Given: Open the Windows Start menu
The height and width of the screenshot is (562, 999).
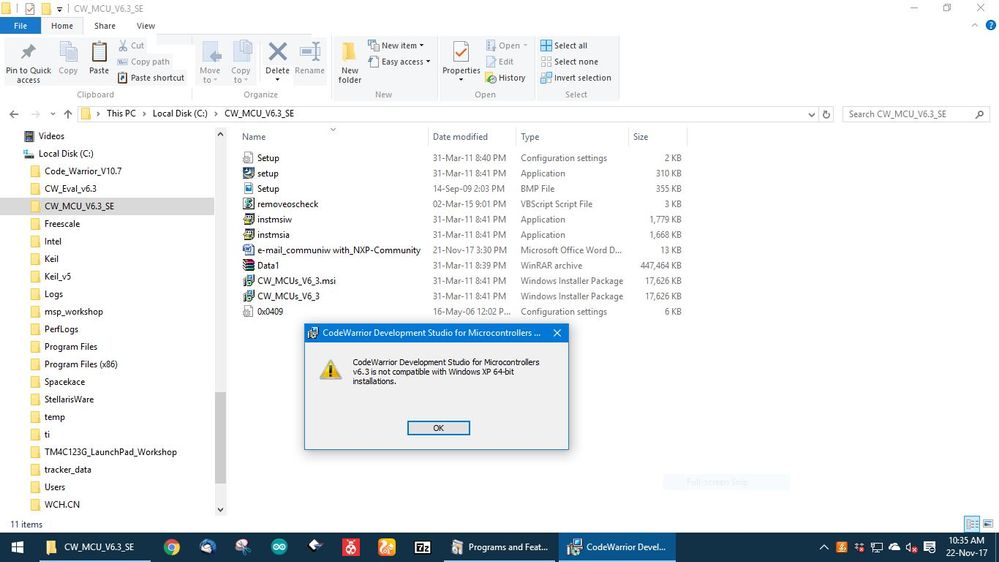Looking at the screenshot, I should coord(18,547).
